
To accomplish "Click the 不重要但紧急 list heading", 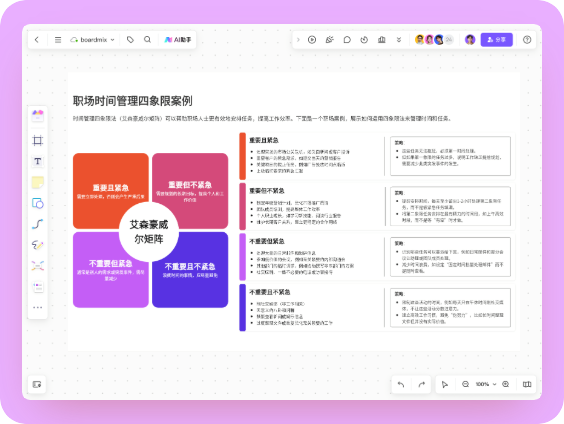I will coord(267,241).
